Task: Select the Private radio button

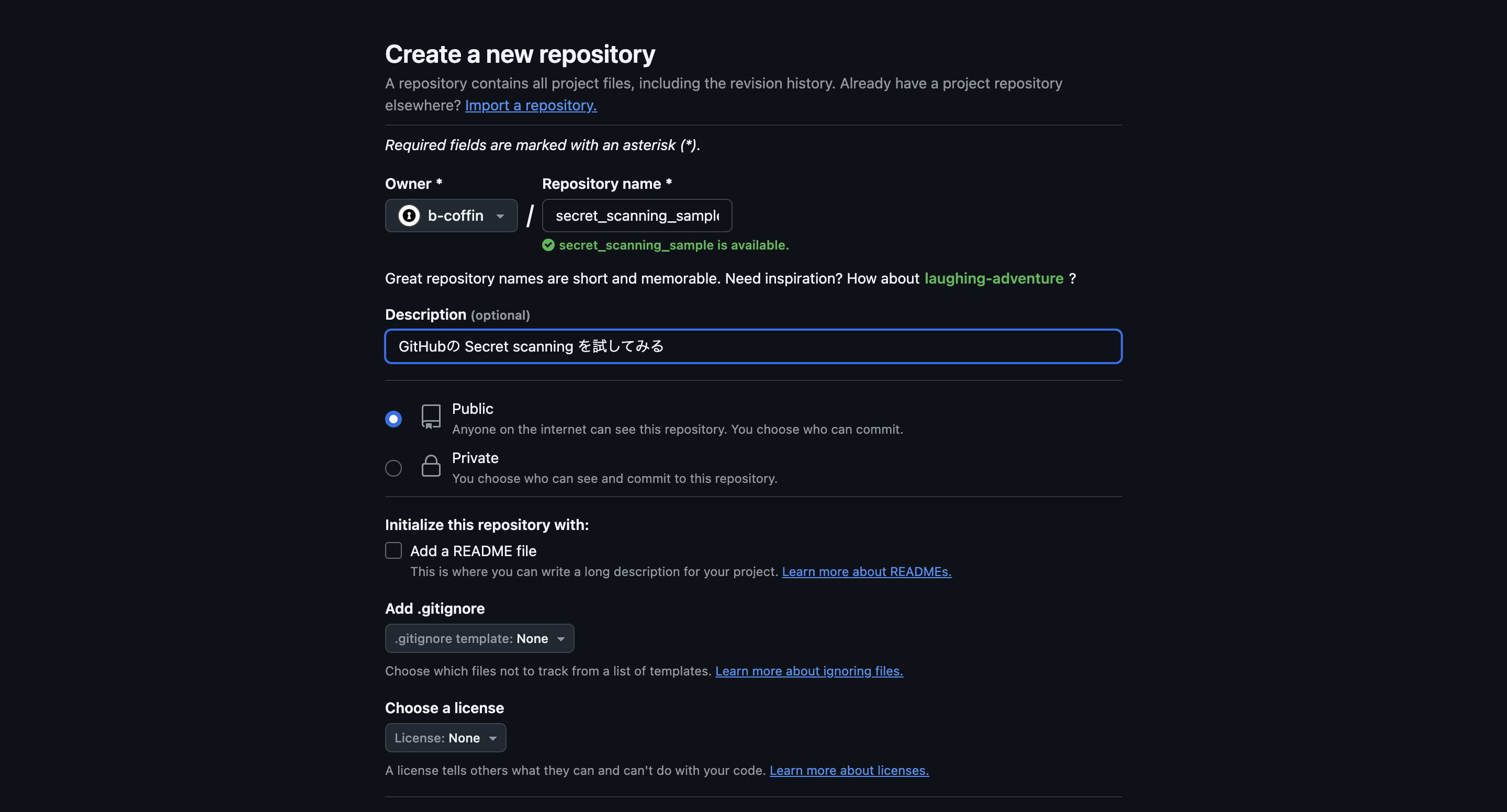Action: (x=392, y=467)
